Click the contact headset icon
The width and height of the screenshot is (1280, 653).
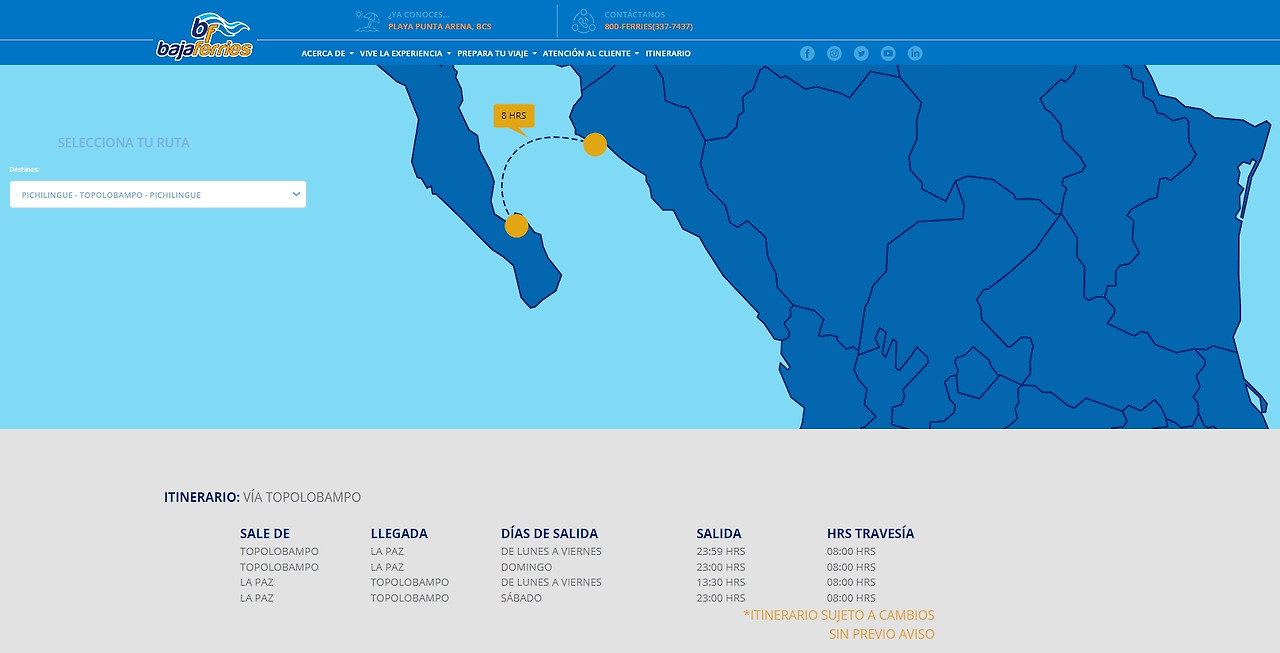click(584, 20)
